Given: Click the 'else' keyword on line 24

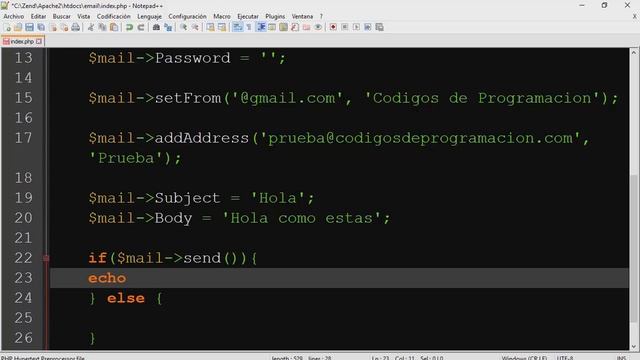Looking at the screenshot, I should click(126, 298).
